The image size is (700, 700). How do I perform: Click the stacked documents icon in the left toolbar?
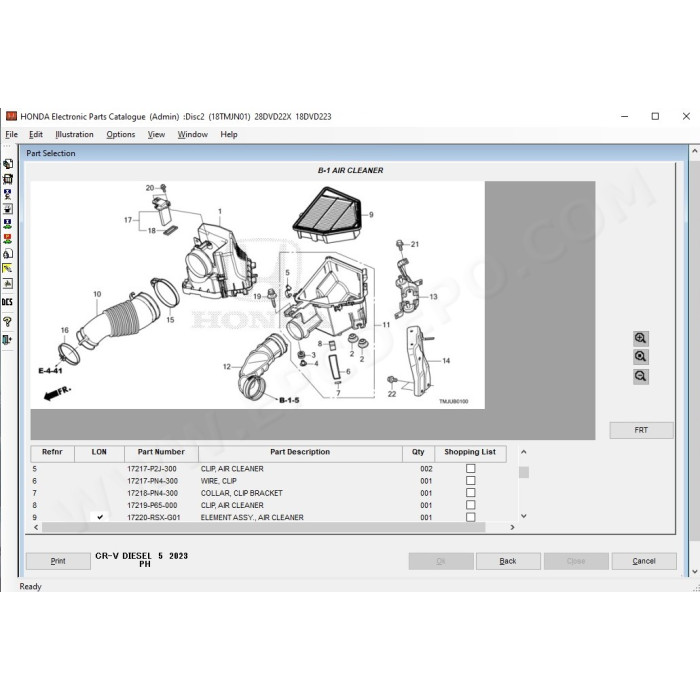click(8, 164)
